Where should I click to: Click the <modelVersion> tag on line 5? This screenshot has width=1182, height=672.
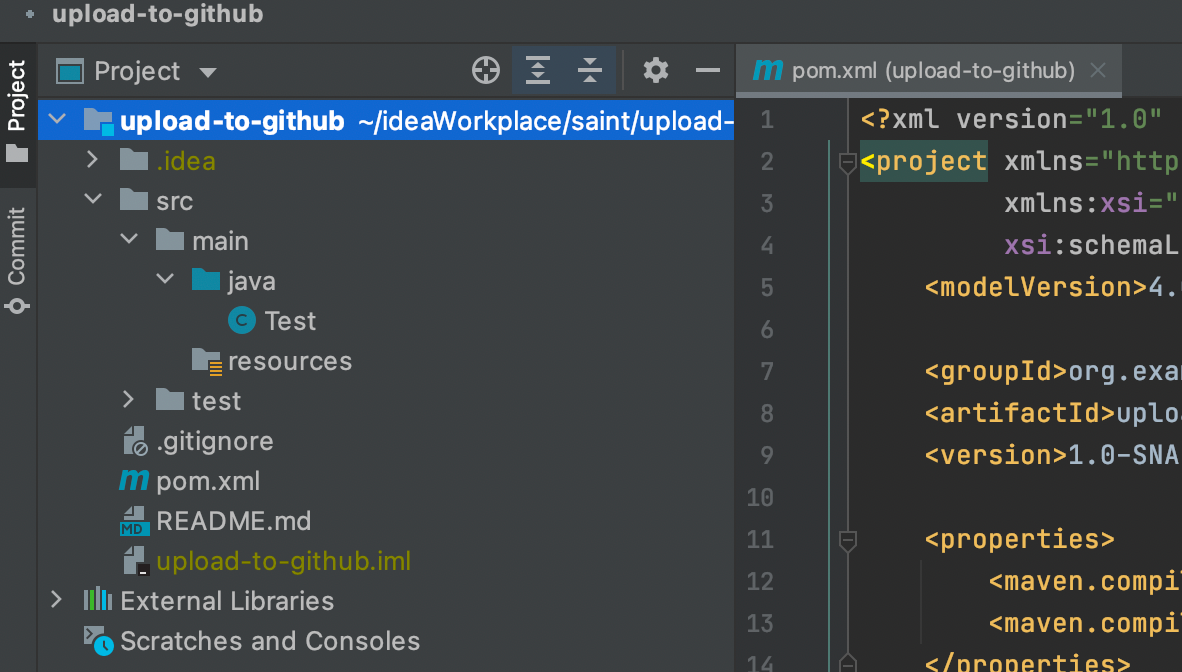coord(1036,287)
